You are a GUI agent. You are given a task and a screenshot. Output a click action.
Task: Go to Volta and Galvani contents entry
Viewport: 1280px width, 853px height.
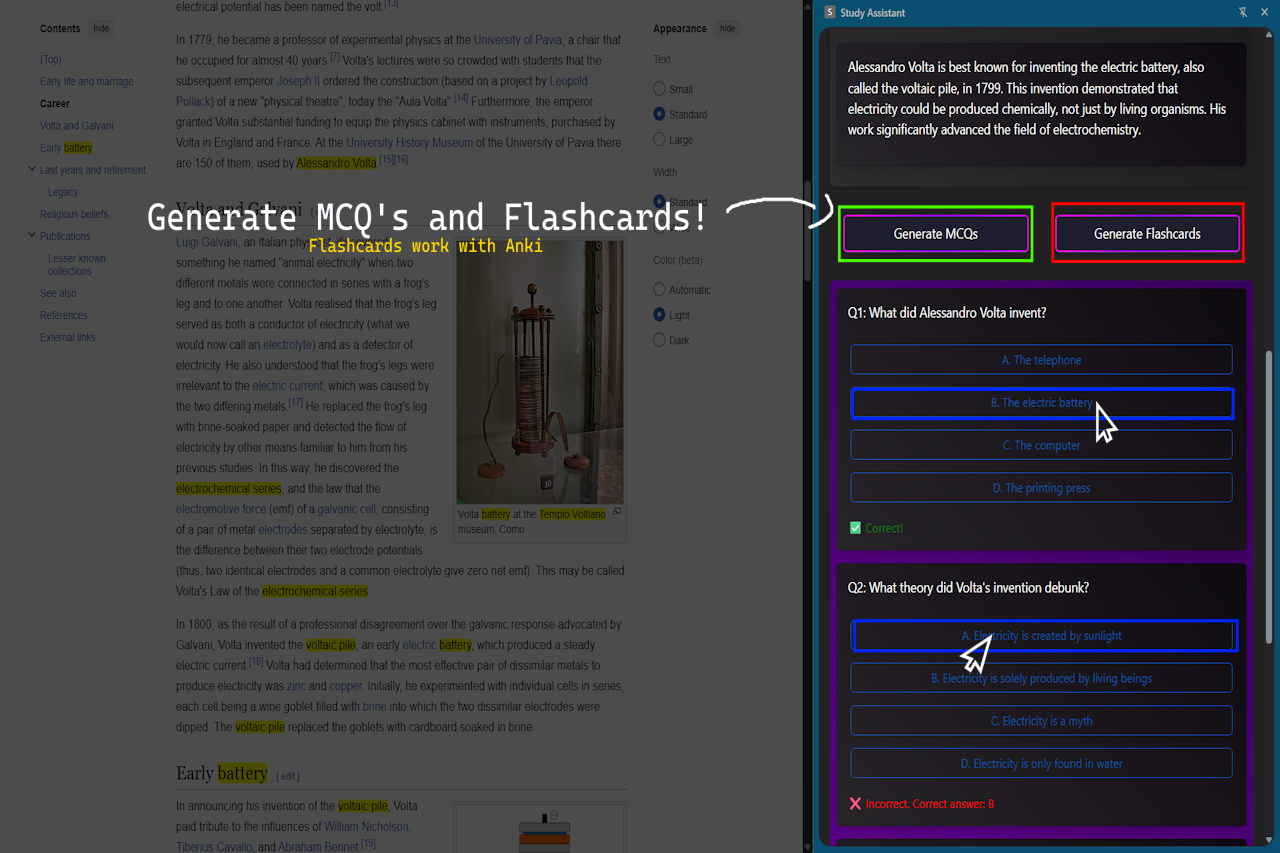tap(76, 126)
